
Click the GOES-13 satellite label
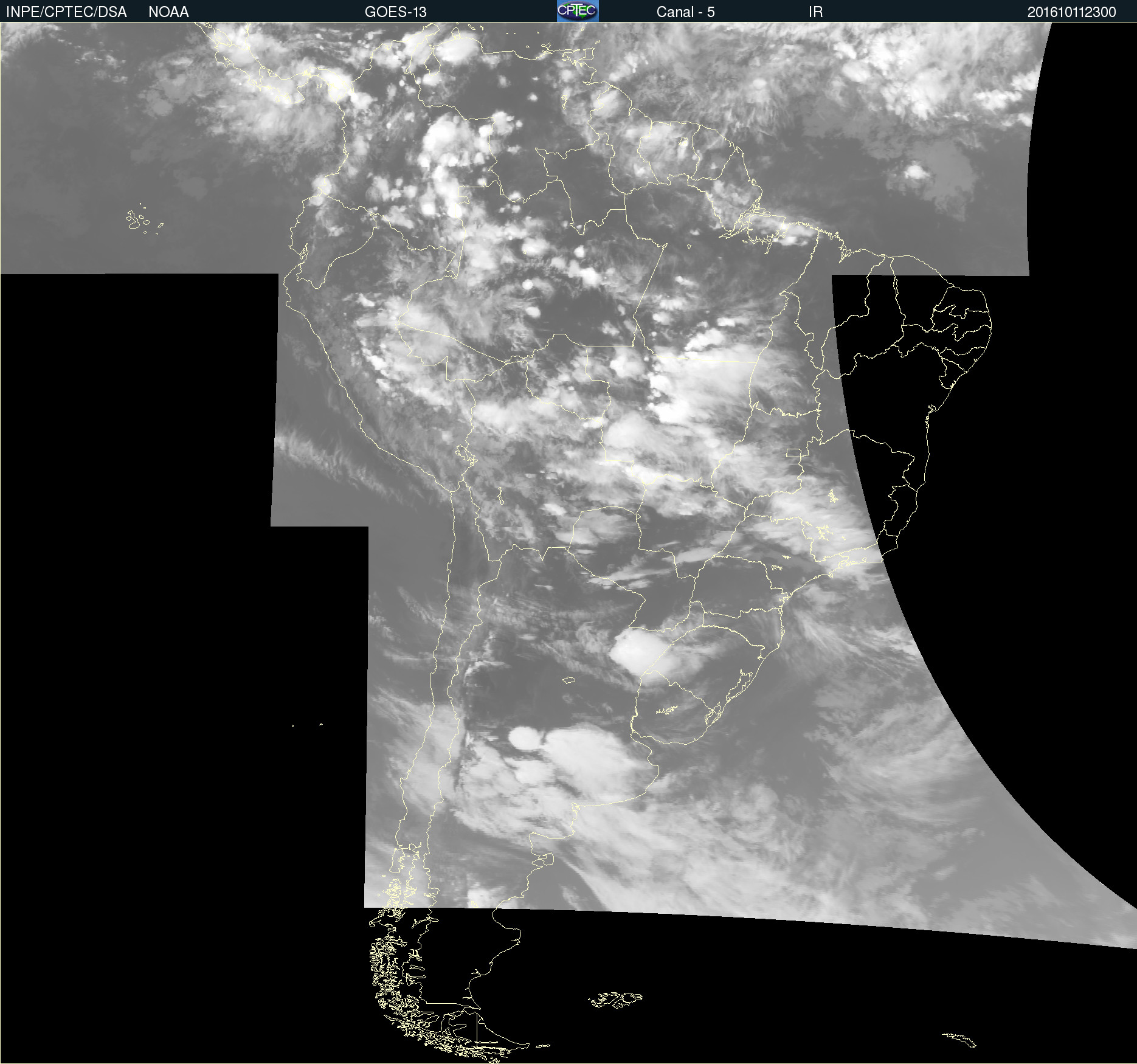[x=395, y=12]
